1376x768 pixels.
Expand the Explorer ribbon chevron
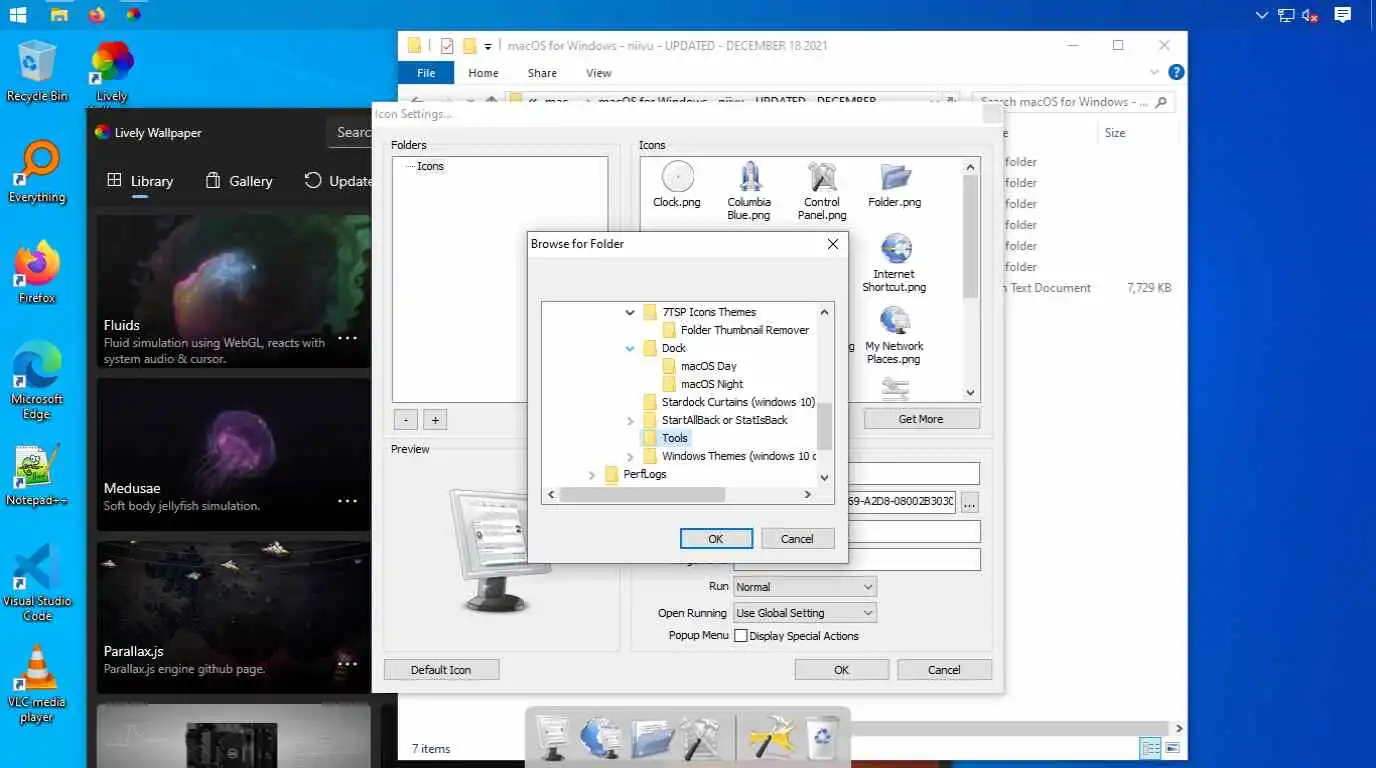click(1155, 72)
